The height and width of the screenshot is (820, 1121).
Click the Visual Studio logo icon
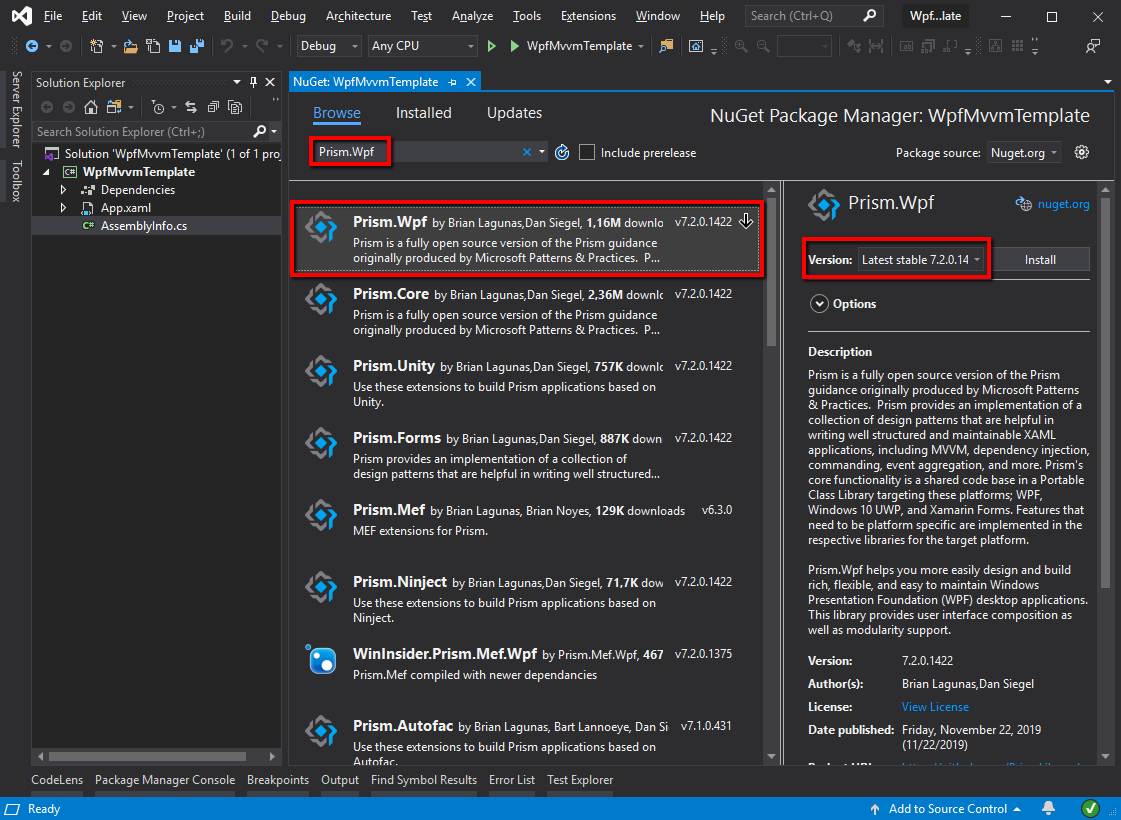[22, 16]
